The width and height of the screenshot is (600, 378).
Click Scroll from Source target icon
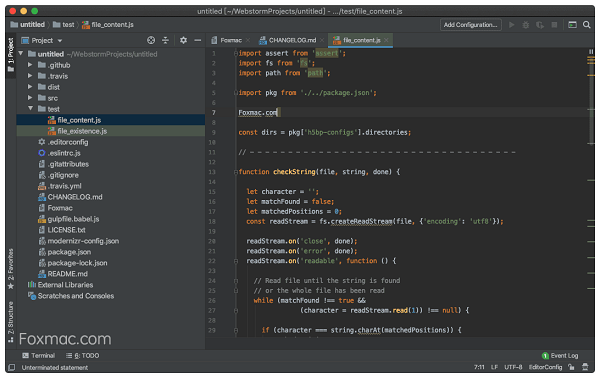pyautogui.click(x=151, y=40)
